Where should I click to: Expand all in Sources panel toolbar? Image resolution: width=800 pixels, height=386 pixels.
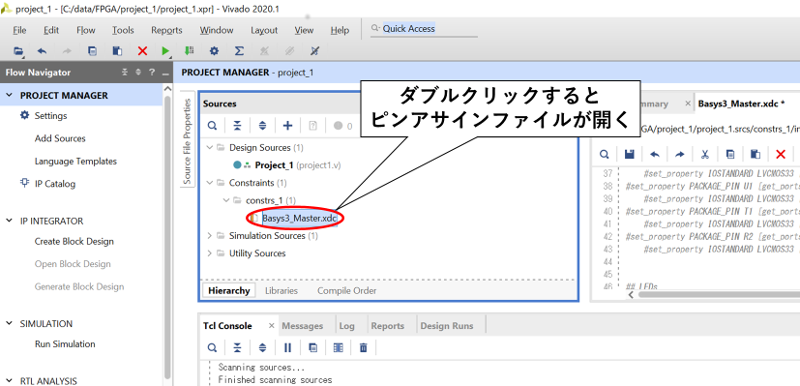262,125
